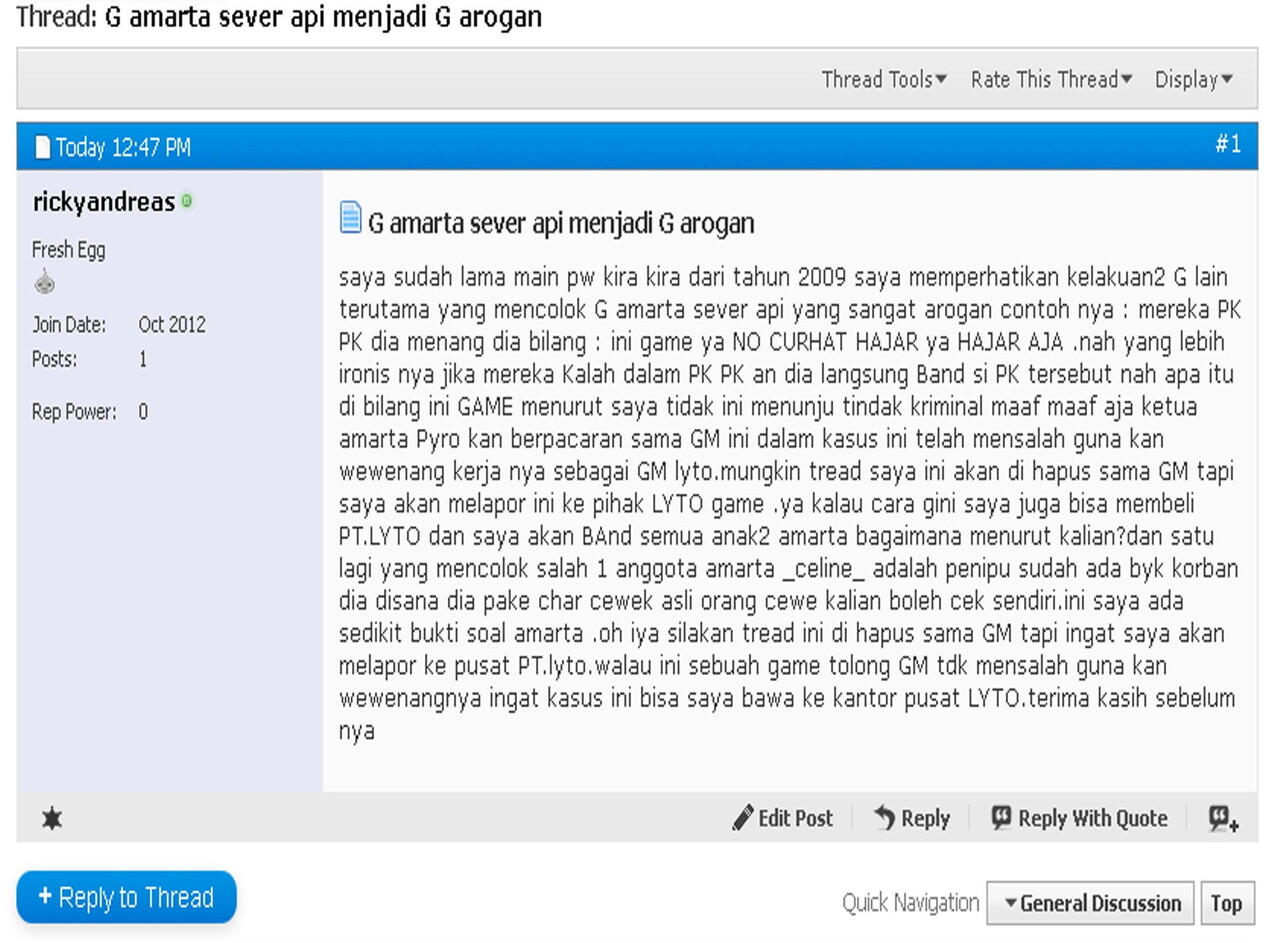
Task: Click the post status icon beside Today 12:47 PM
Action: 42,147
